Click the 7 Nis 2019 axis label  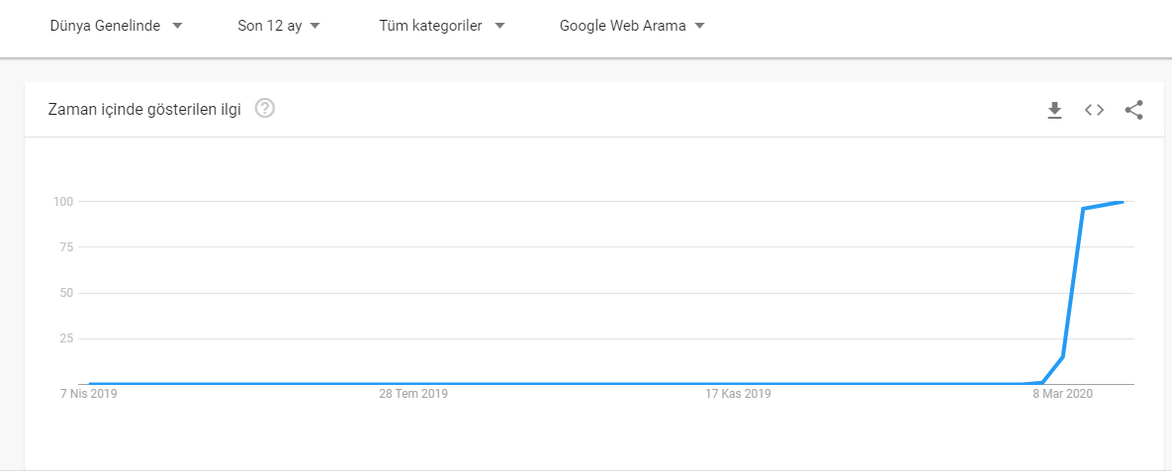[x=88, y=394]
